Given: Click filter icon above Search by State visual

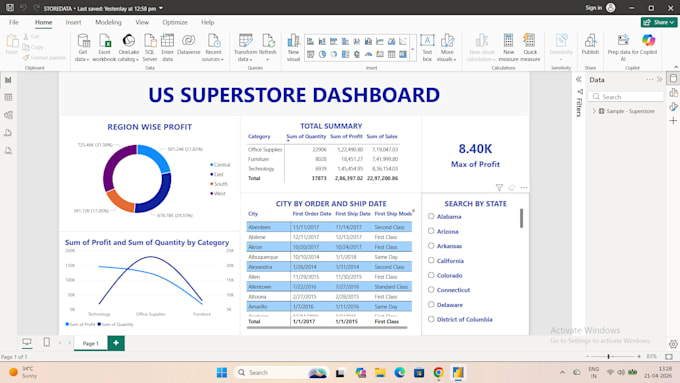Looking at the screenshot, I should pyautogui.click(x=499, y=187).
